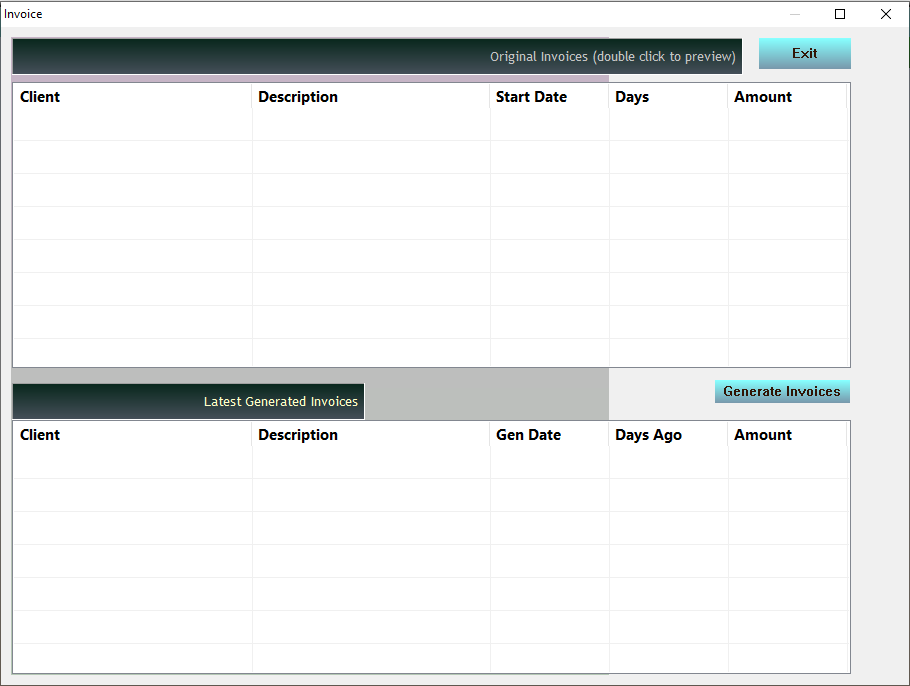Click the Exit button
The height and width of the screenshot is (686, 910).
(804, 53)
